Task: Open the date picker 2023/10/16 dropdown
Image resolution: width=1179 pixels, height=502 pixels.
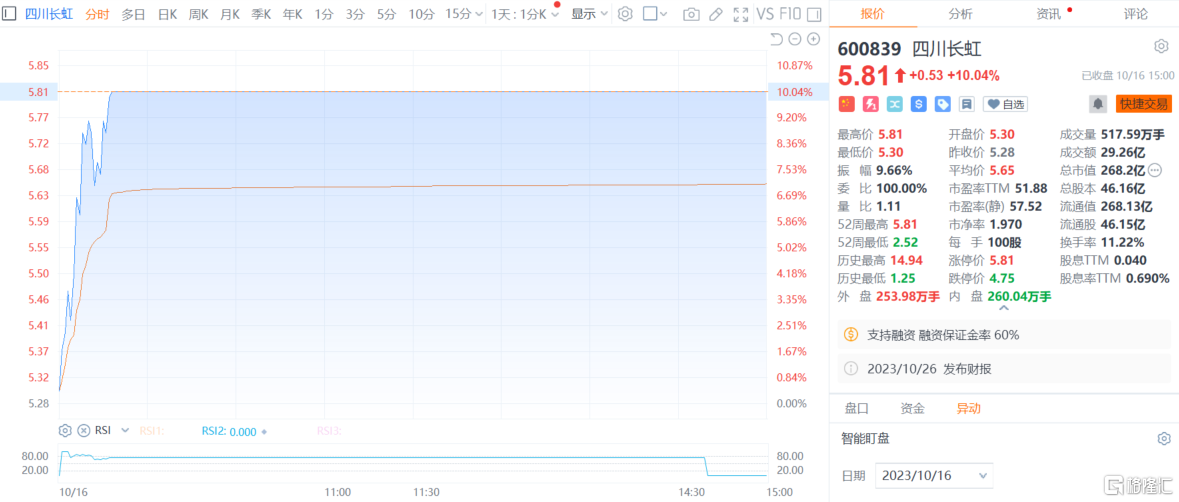Action: click(933, 475)
